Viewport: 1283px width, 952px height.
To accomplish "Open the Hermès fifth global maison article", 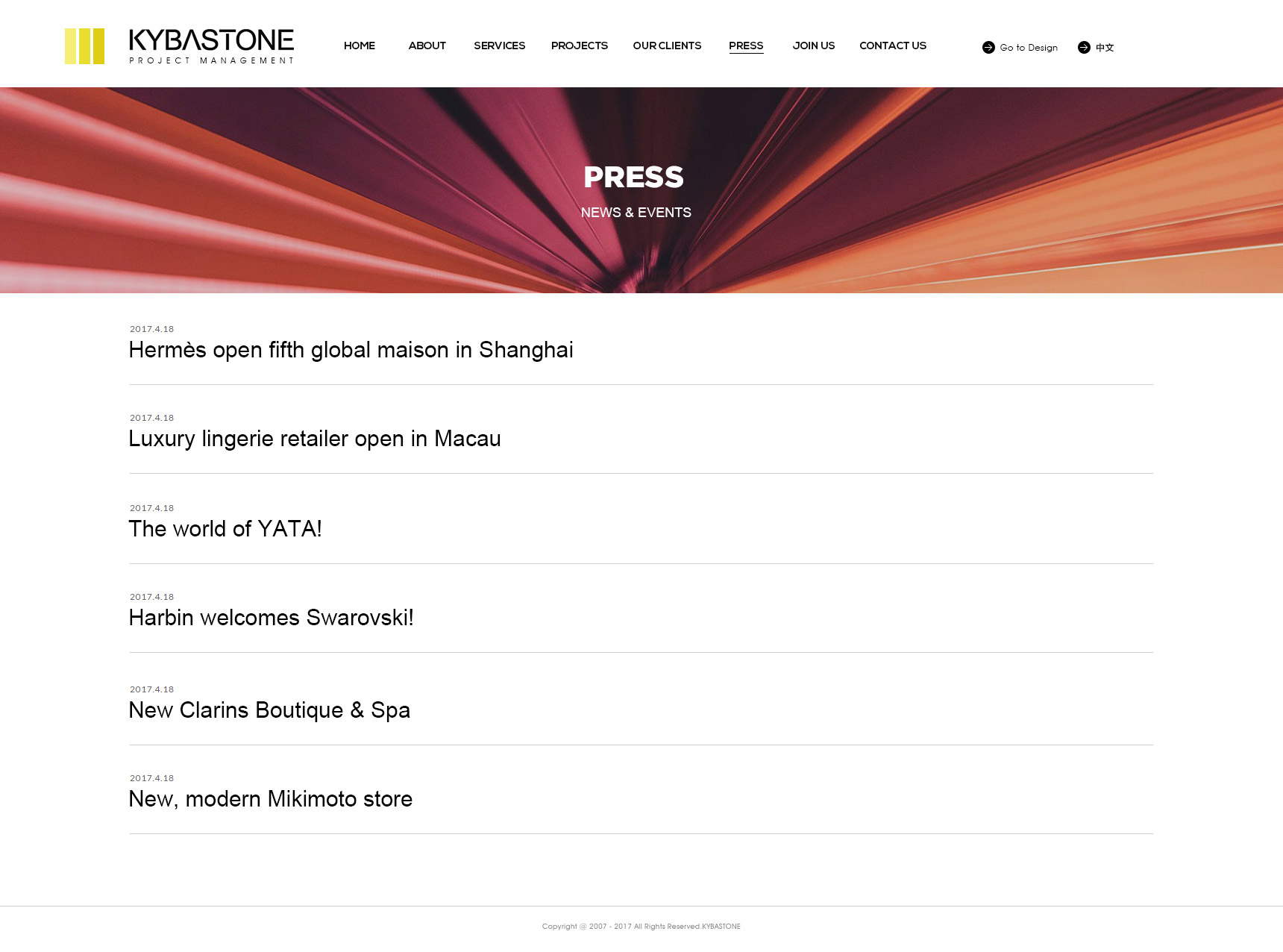I will point(351,350).
